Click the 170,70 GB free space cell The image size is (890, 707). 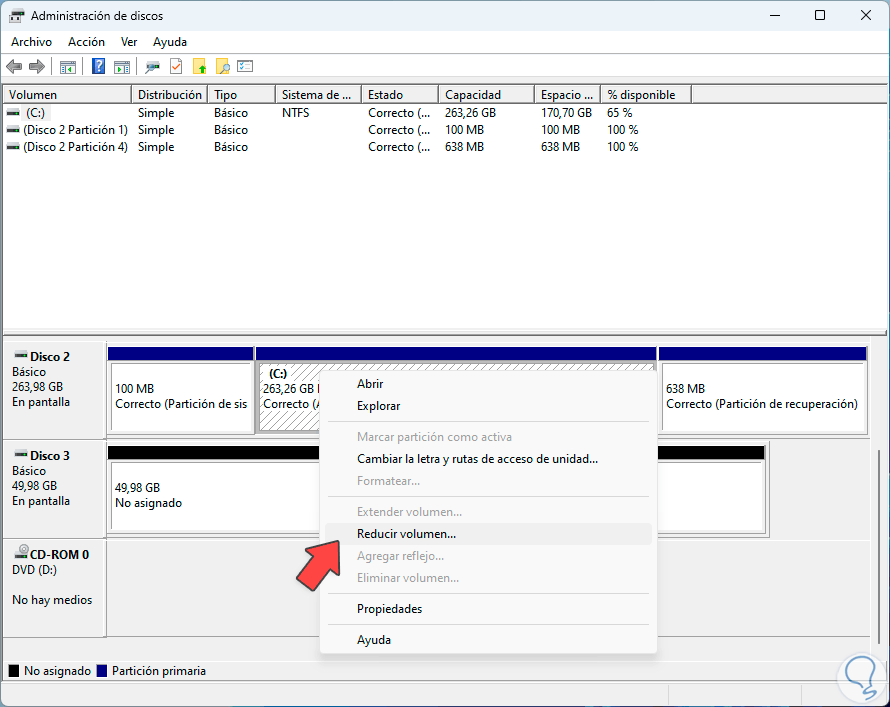tap(566, 113)
